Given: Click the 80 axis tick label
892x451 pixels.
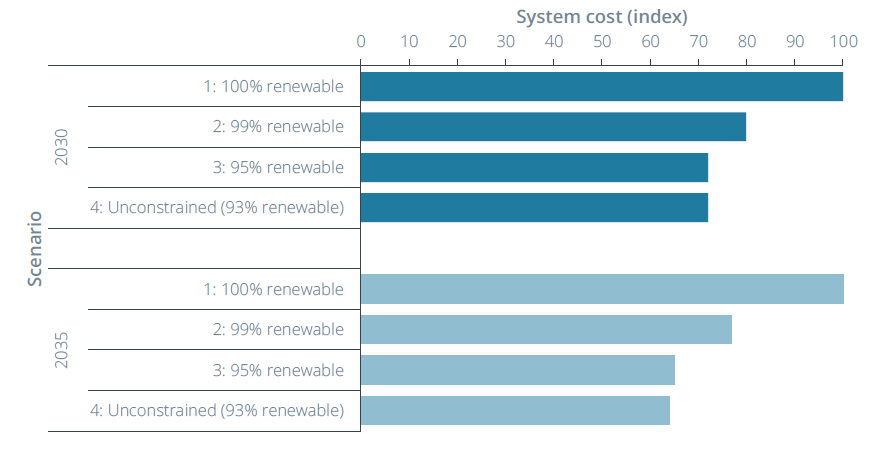Looking at the screenshot, I should point(747,42).
